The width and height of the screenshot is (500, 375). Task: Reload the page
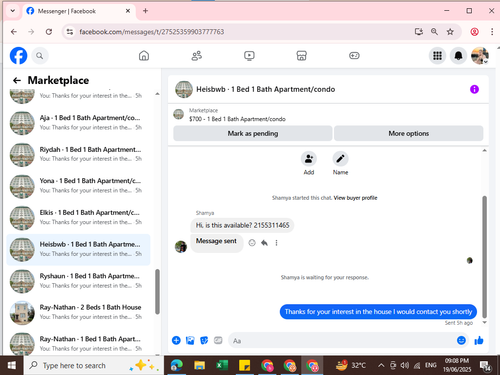click(x=49, y=32)
